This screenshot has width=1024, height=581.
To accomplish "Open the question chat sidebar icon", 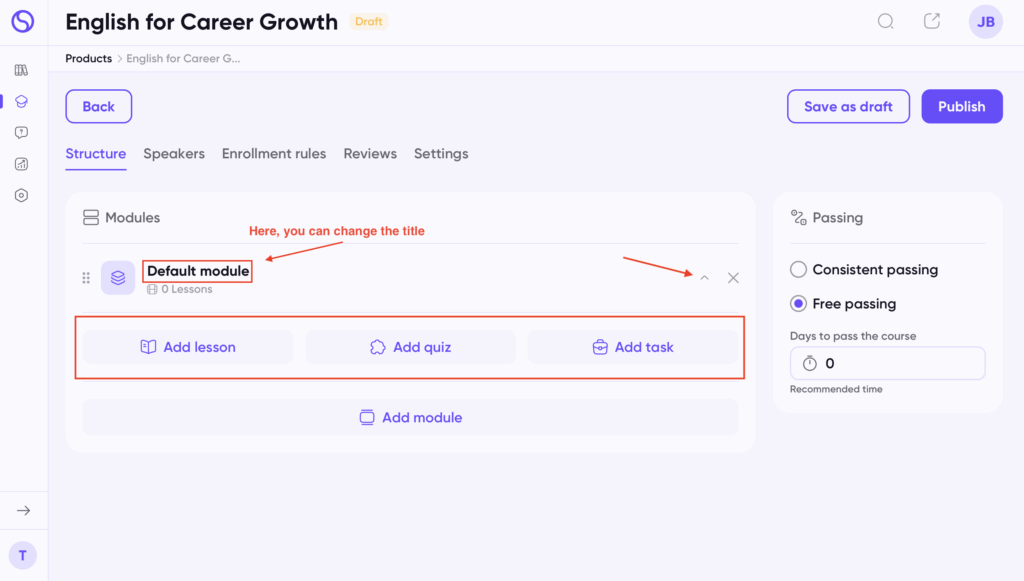I will tap(22, 133).
